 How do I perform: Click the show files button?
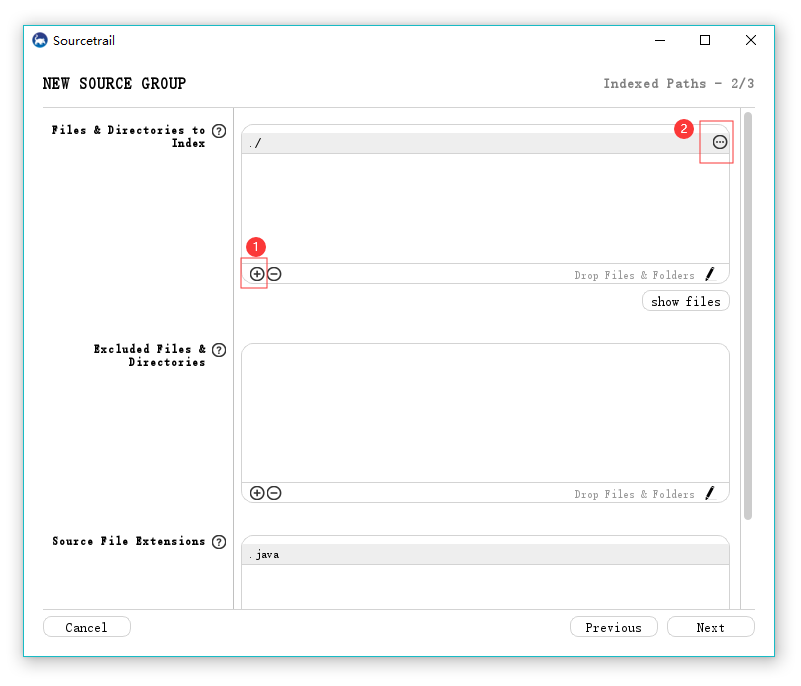point(686,301)
